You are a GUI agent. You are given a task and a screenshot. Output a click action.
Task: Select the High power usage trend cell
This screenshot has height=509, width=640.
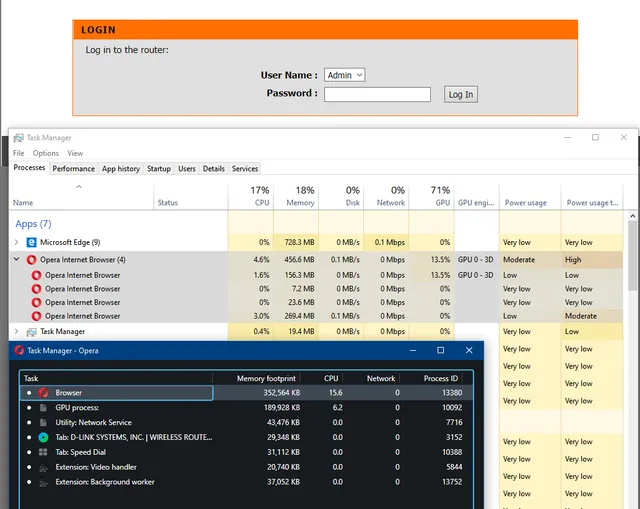592,260
